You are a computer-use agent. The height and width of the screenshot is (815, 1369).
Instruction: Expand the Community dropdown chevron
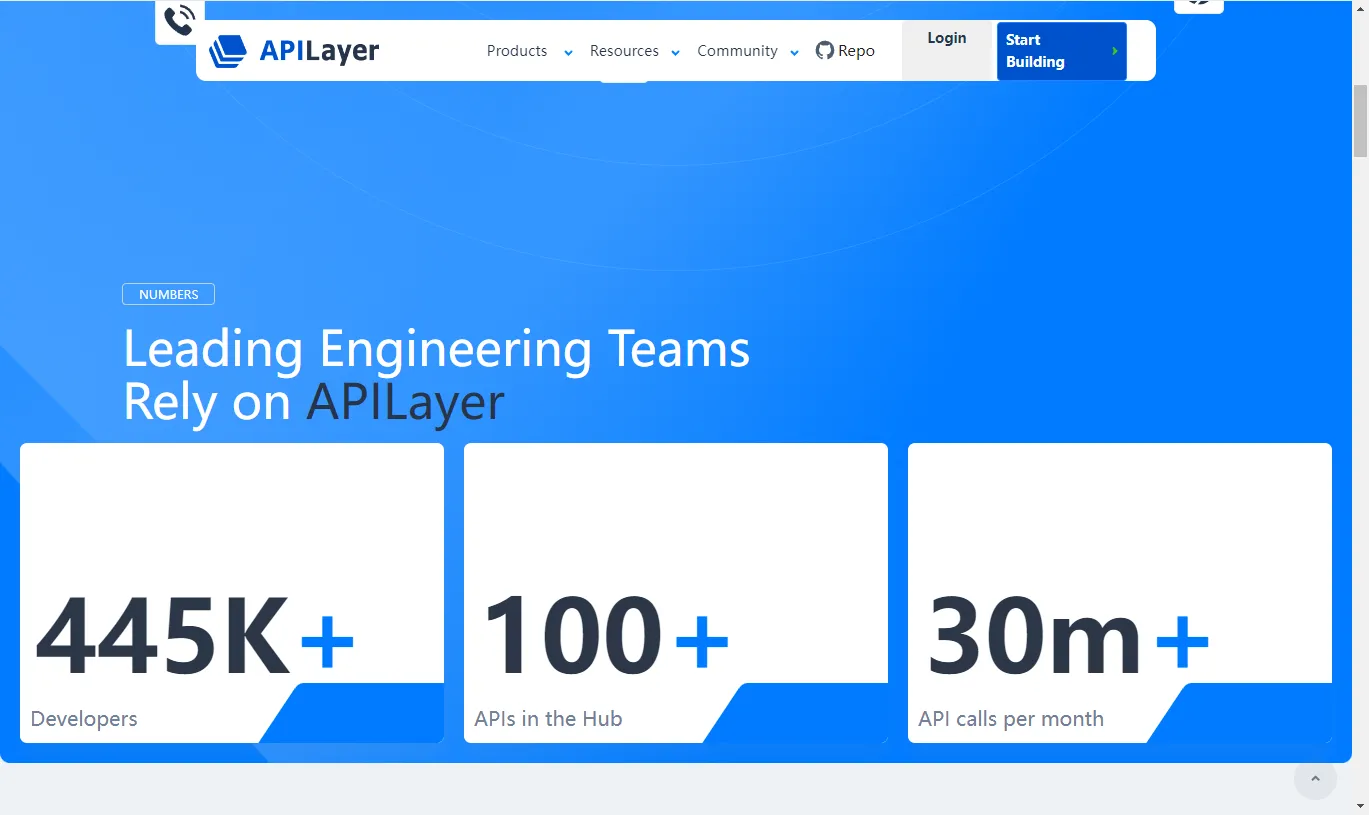click(x=794, y=53)
